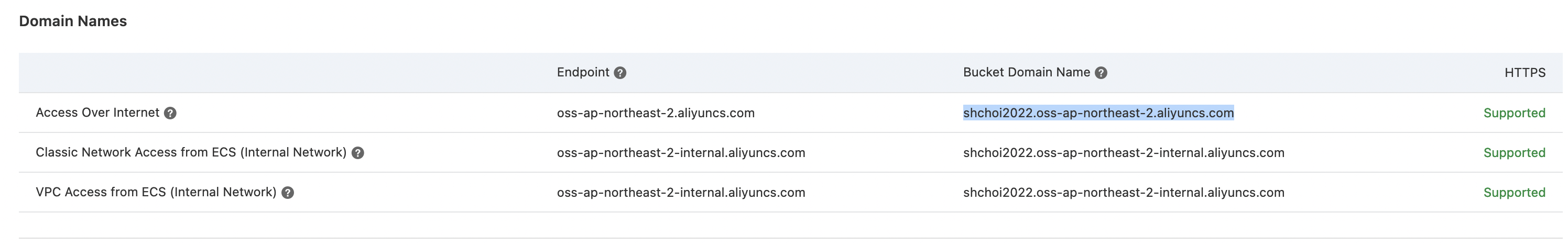
Task: Click the VPC row bucket domain name
Action: (x=1124, y=193)
